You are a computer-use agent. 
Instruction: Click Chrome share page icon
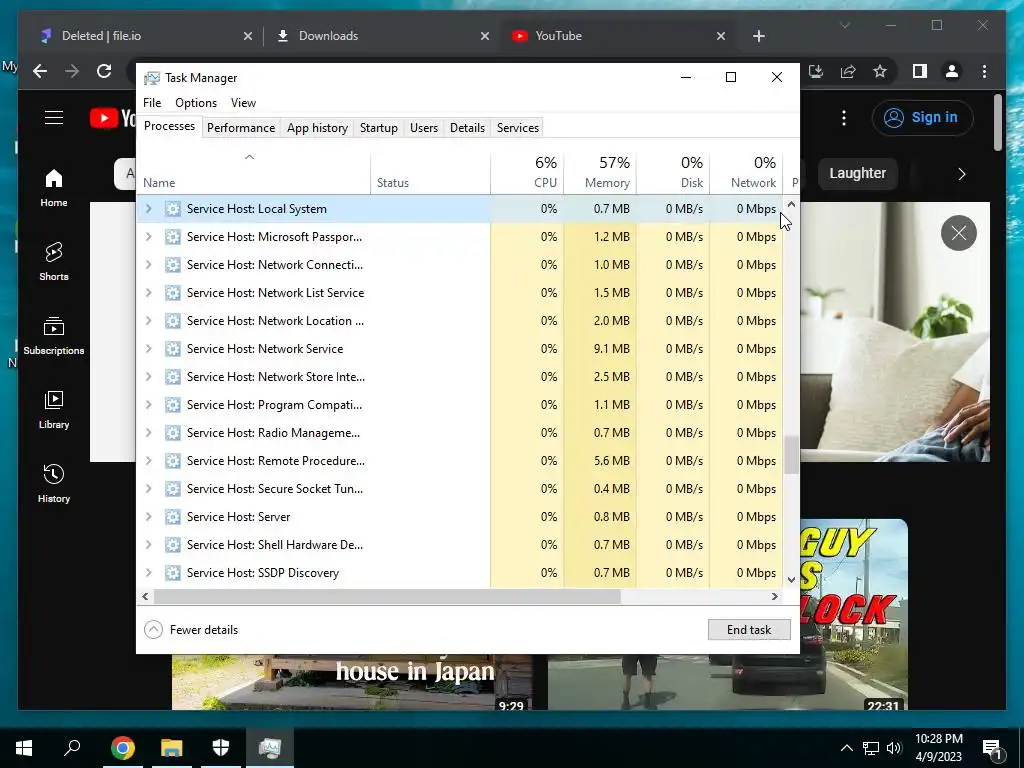[848, 71]
